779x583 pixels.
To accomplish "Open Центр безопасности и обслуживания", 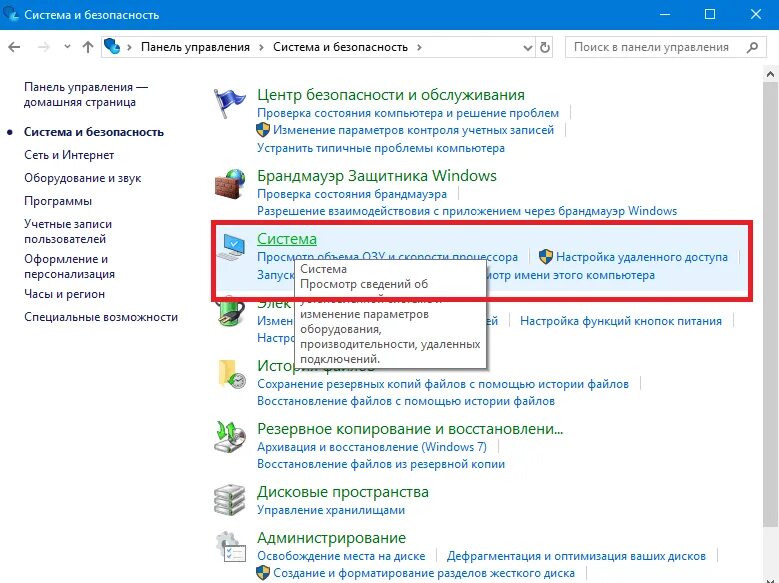I will coord(391,94).
